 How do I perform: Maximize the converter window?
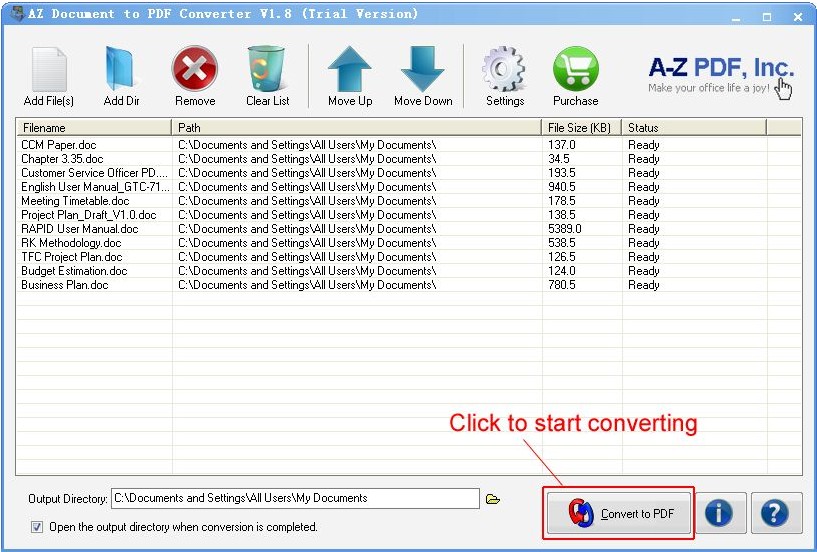click(767, 17)
